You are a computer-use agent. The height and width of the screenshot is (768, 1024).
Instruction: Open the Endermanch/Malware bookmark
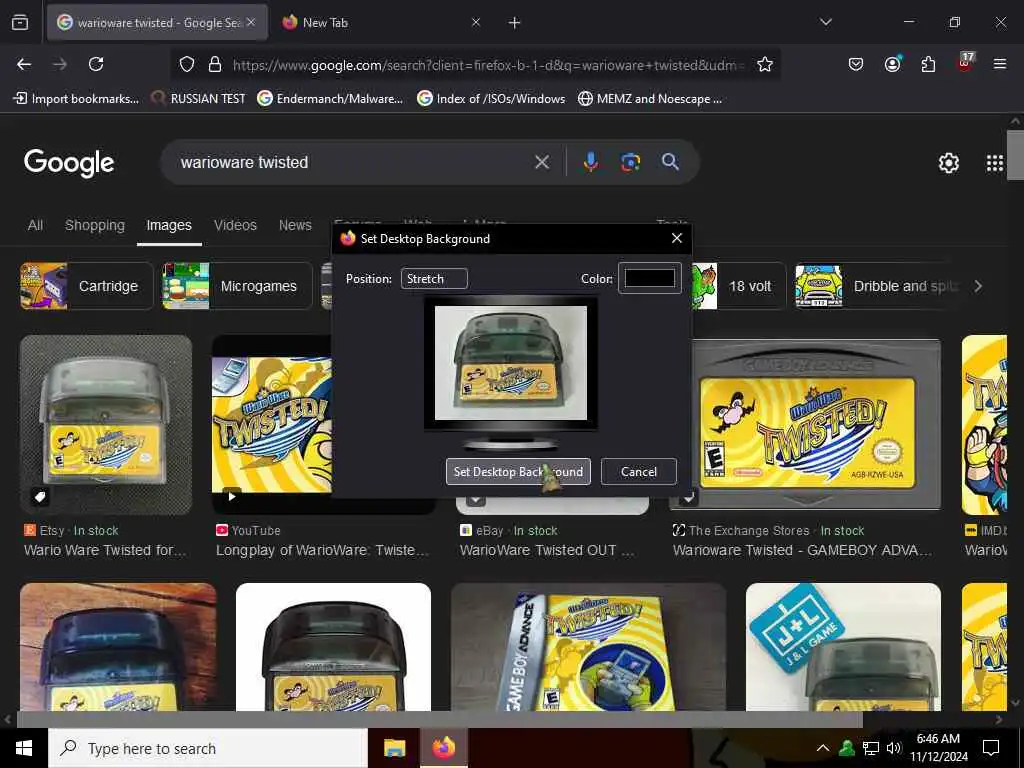pyautogui.click(x=330, y=99)
